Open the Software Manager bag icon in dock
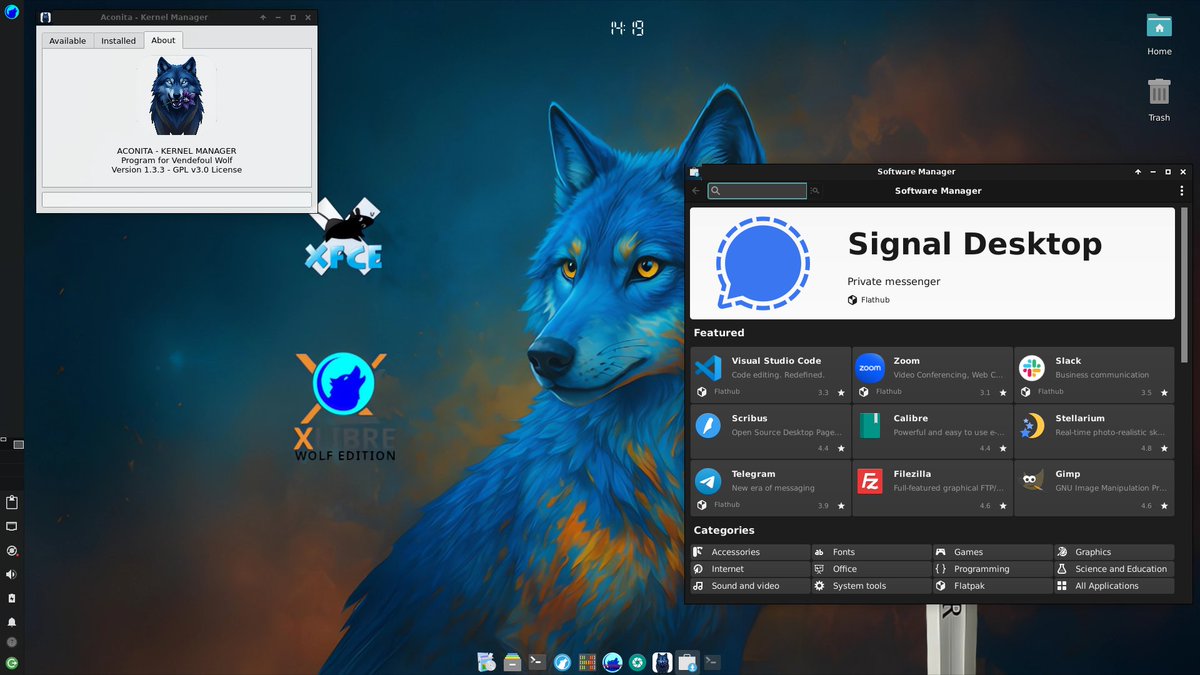Viewport: 1200px width, 675px height. pyautogui.click(x=687, y=661)
